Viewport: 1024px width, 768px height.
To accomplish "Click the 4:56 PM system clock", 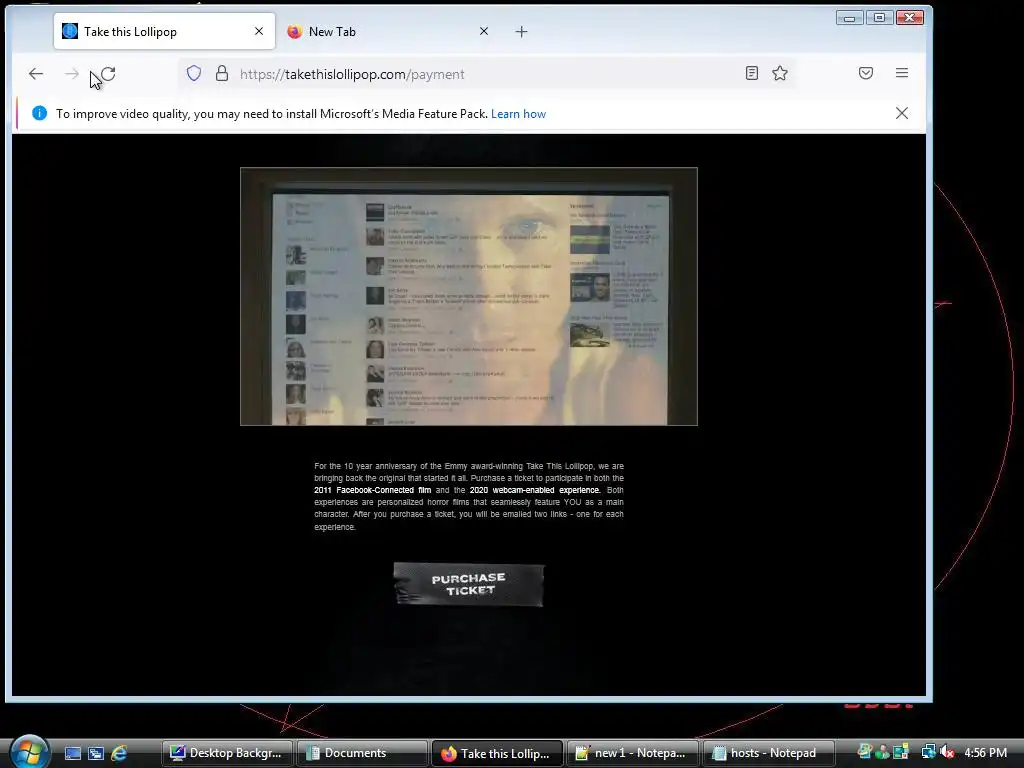I will (985, 753).
